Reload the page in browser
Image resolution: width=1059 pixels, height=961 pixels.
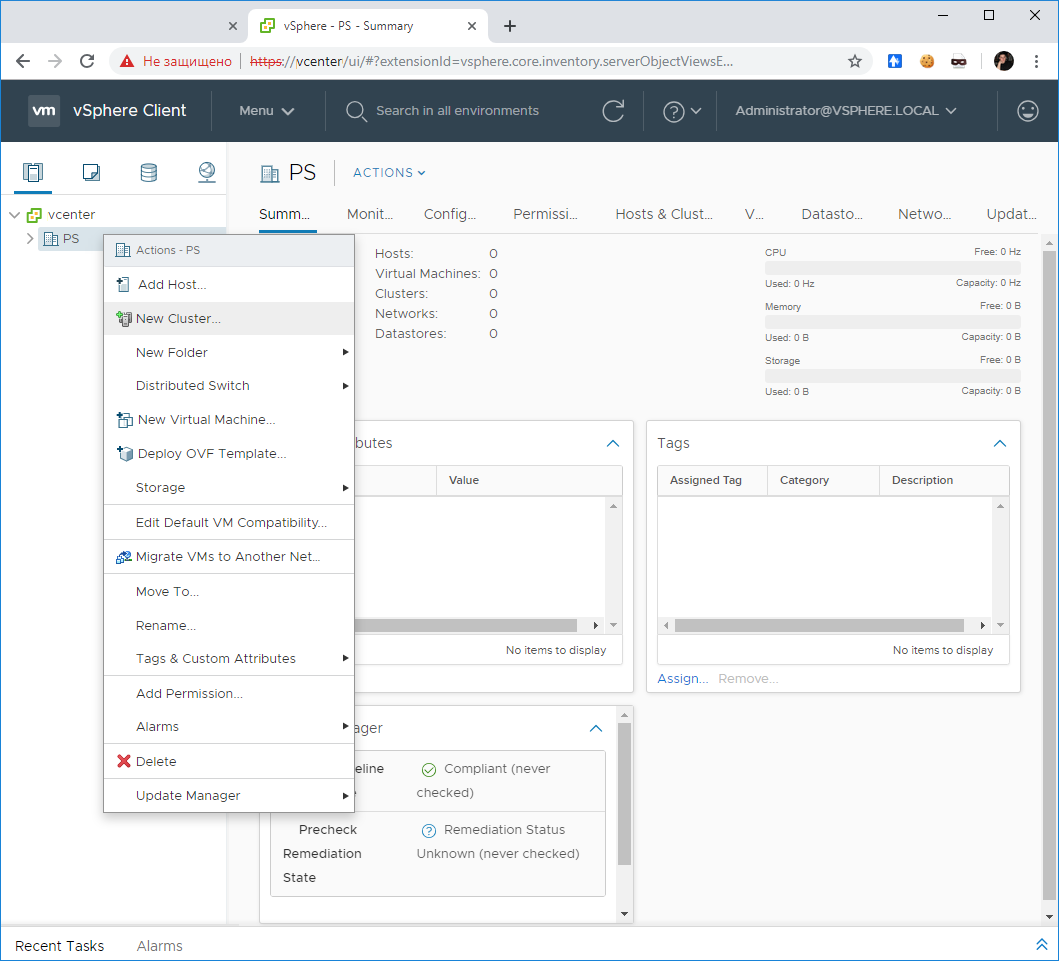(x=87, y=61)
